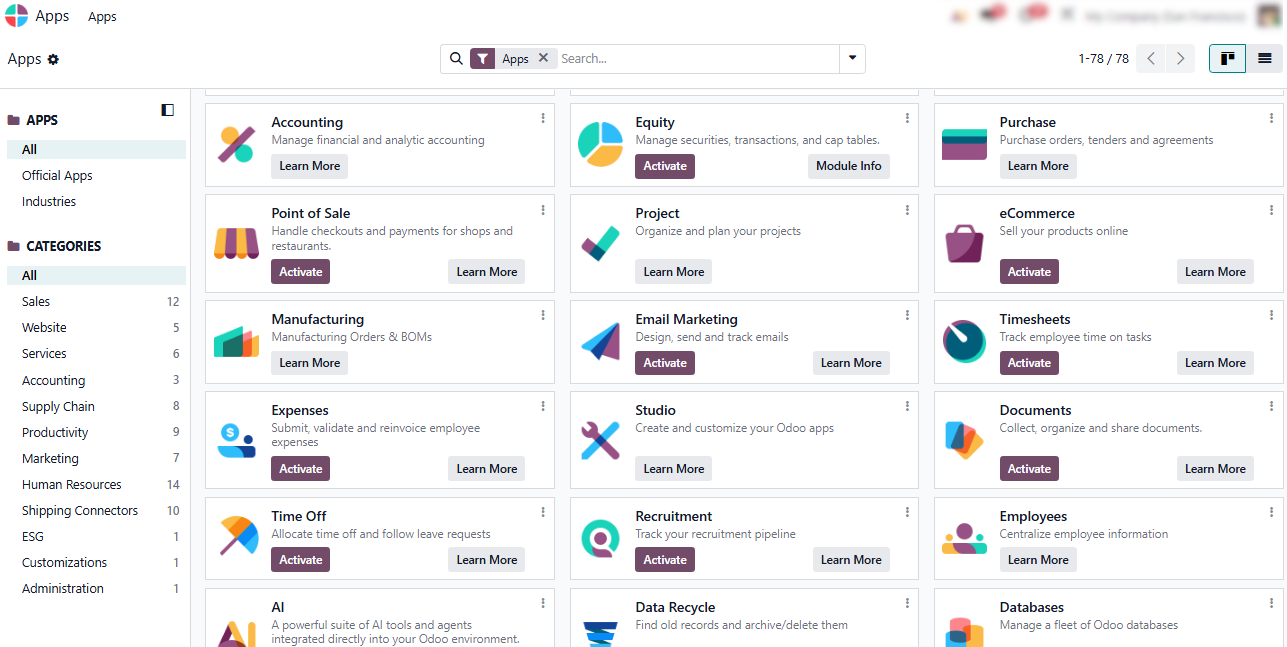
Task: Click the Timesheets clock icon
Action: click(965, 341)
